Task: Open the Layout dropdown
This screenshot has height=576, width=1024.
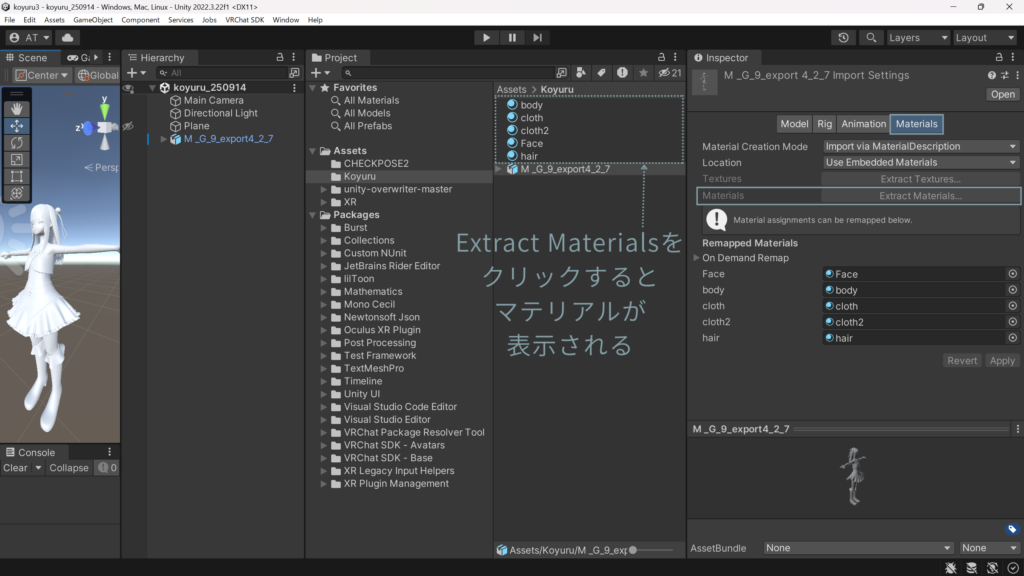Action: point(984,38)
